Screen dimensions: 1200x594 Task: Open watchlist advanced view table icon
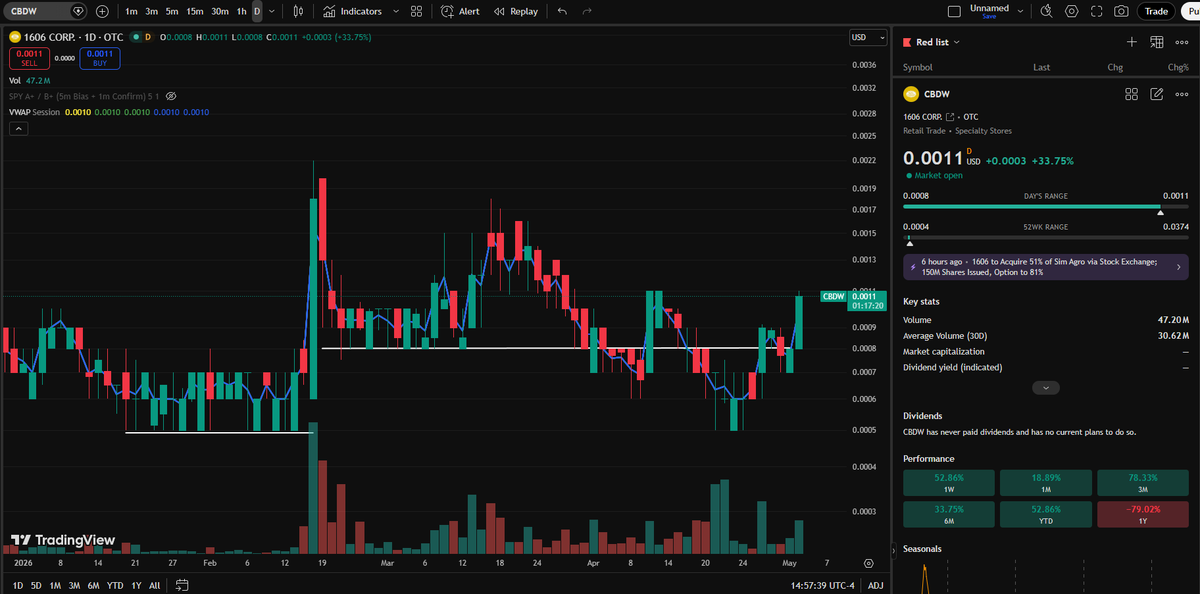(x=1156, y=42)
